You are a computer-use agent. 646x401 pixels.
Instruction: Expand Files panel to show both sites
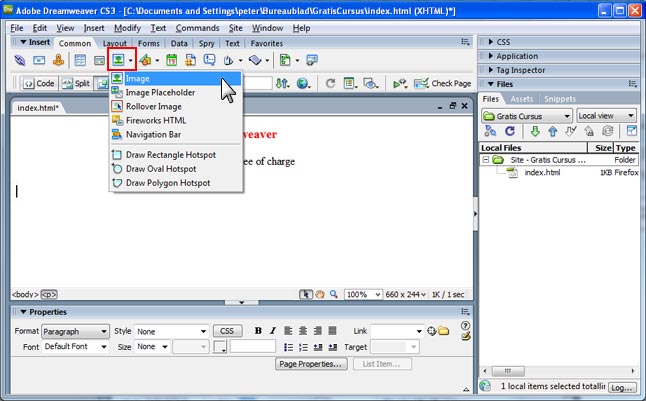[x=632, y=131]
